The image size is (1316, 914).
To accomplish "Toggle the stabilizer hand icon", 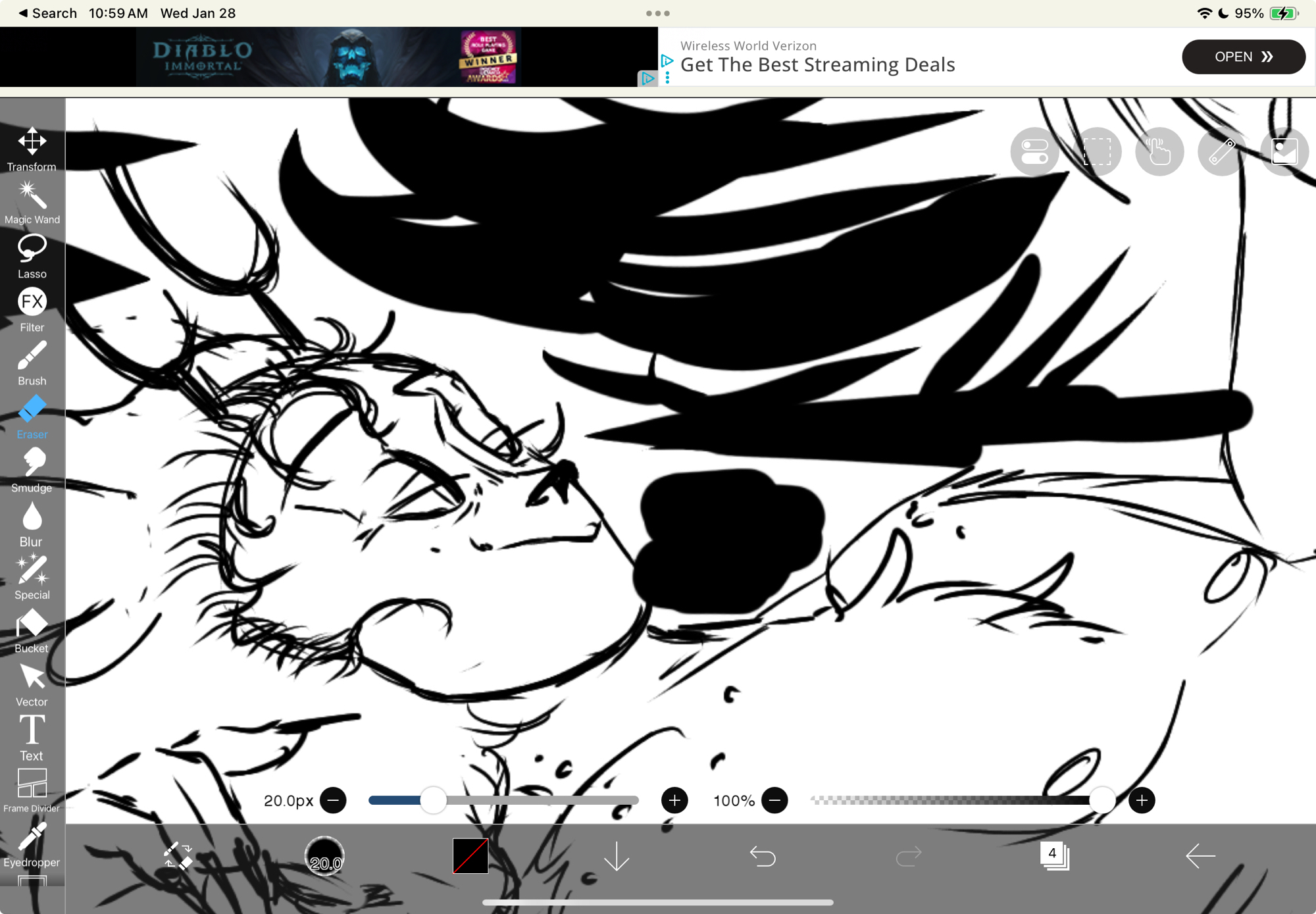I will (x=1159, y=152).
